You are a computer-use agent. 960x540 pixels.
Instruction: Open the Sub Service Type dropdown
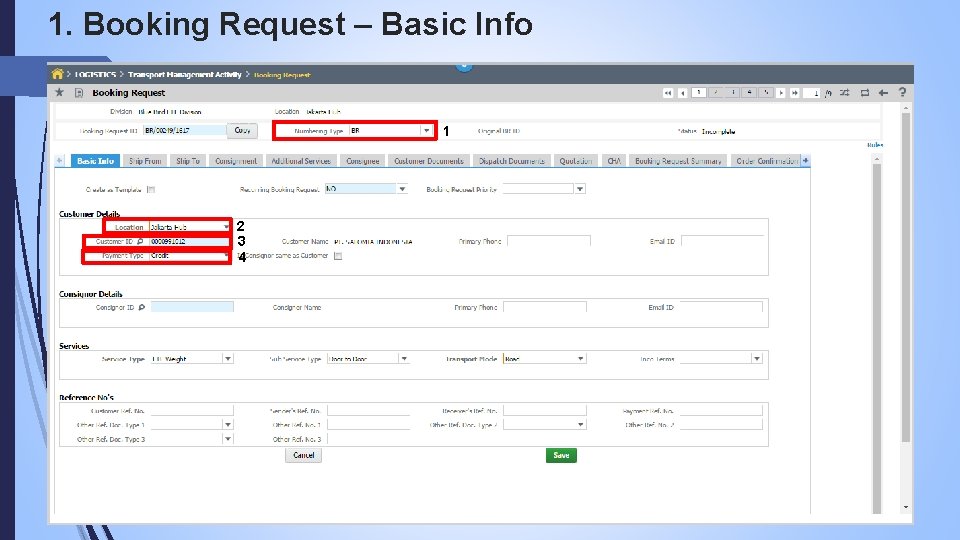point(403,359)
